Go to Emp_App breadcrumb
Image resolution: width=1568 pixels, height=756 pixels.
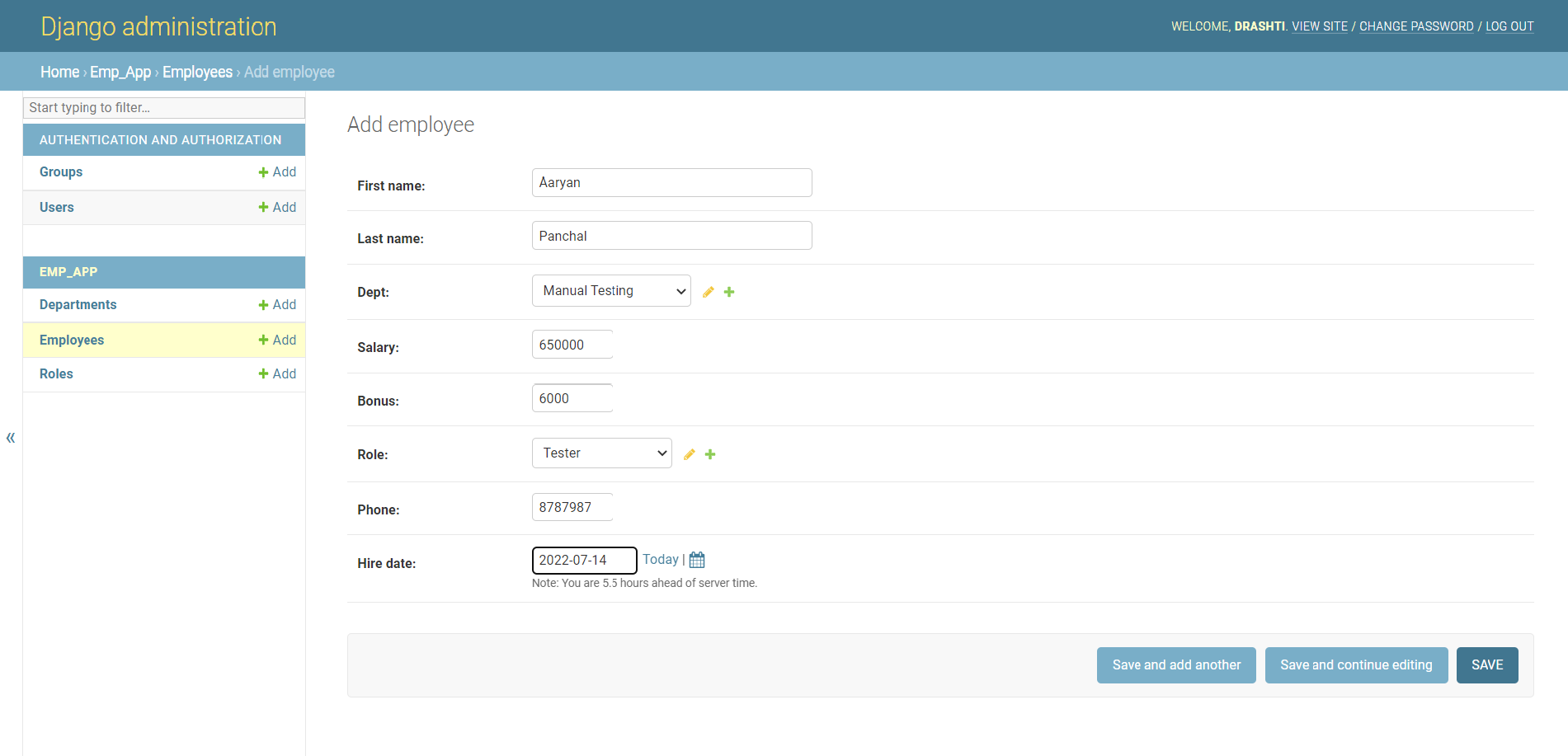point(120,72)
